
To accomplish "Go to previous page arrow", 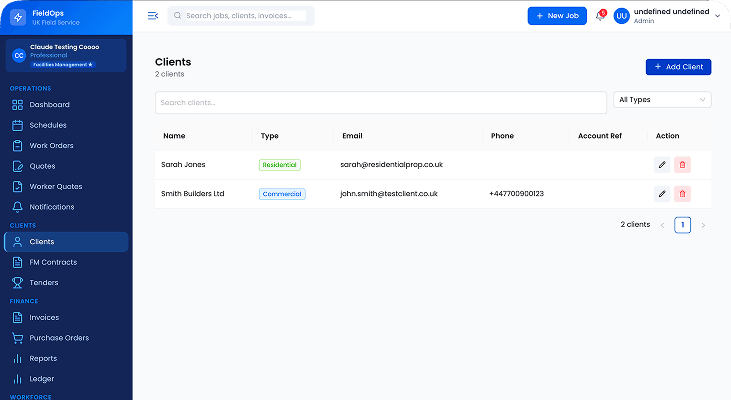I will pos(662,226).
